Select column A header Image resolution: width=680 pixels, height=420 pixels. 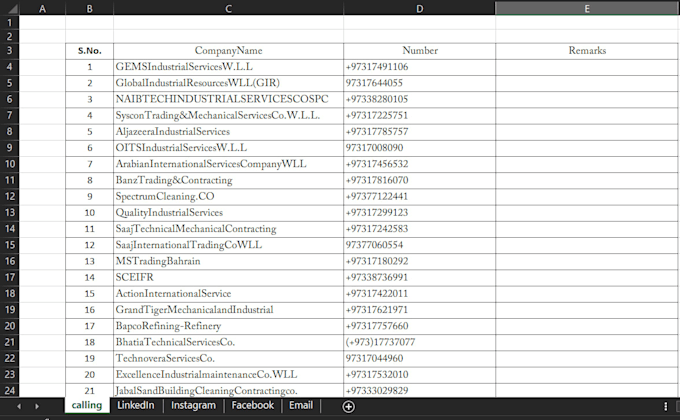click(42, 8)
